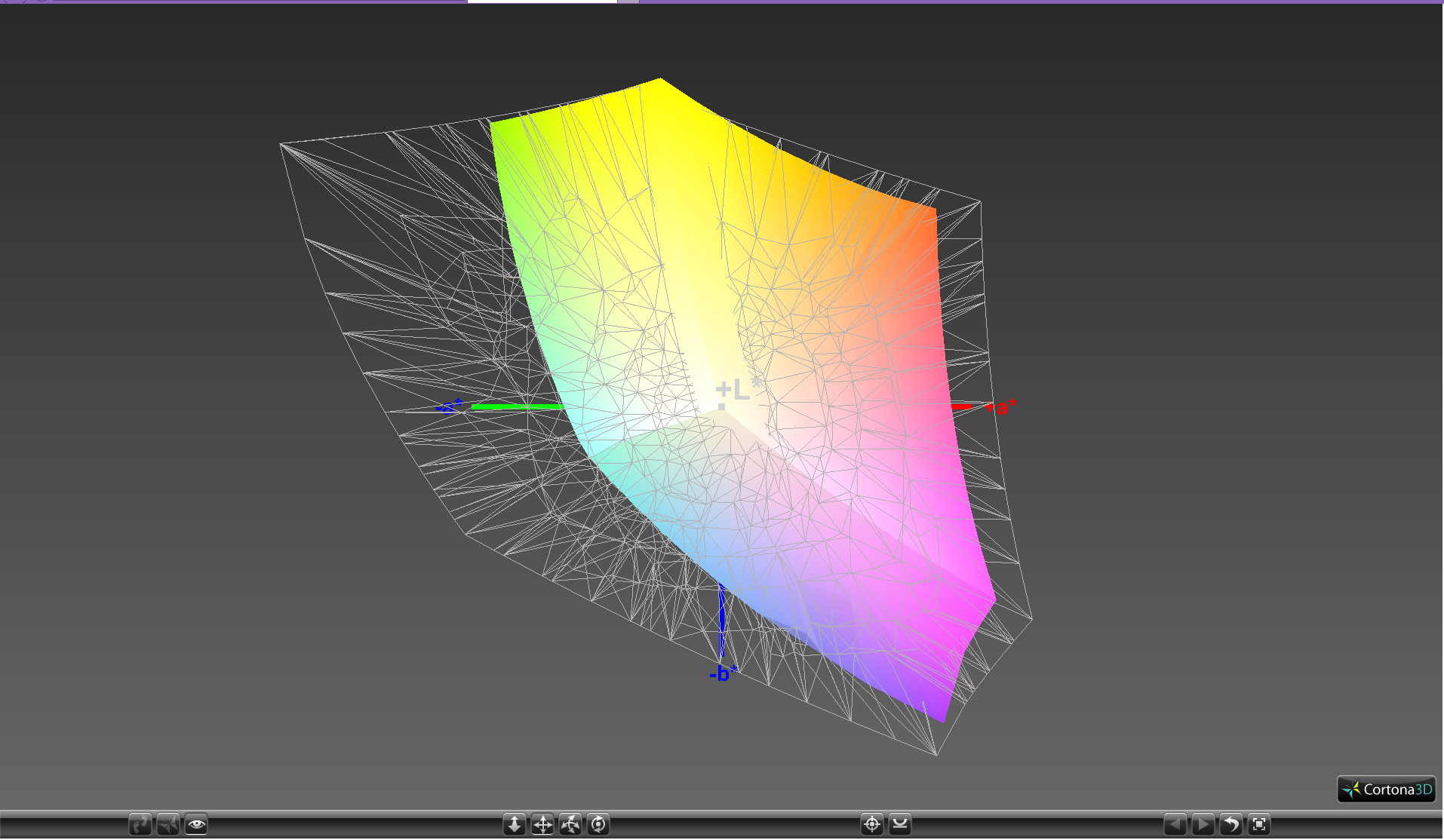Activate the Turn navigation tool
Viewport: 1444px width, 840px height.
(570, 824)
